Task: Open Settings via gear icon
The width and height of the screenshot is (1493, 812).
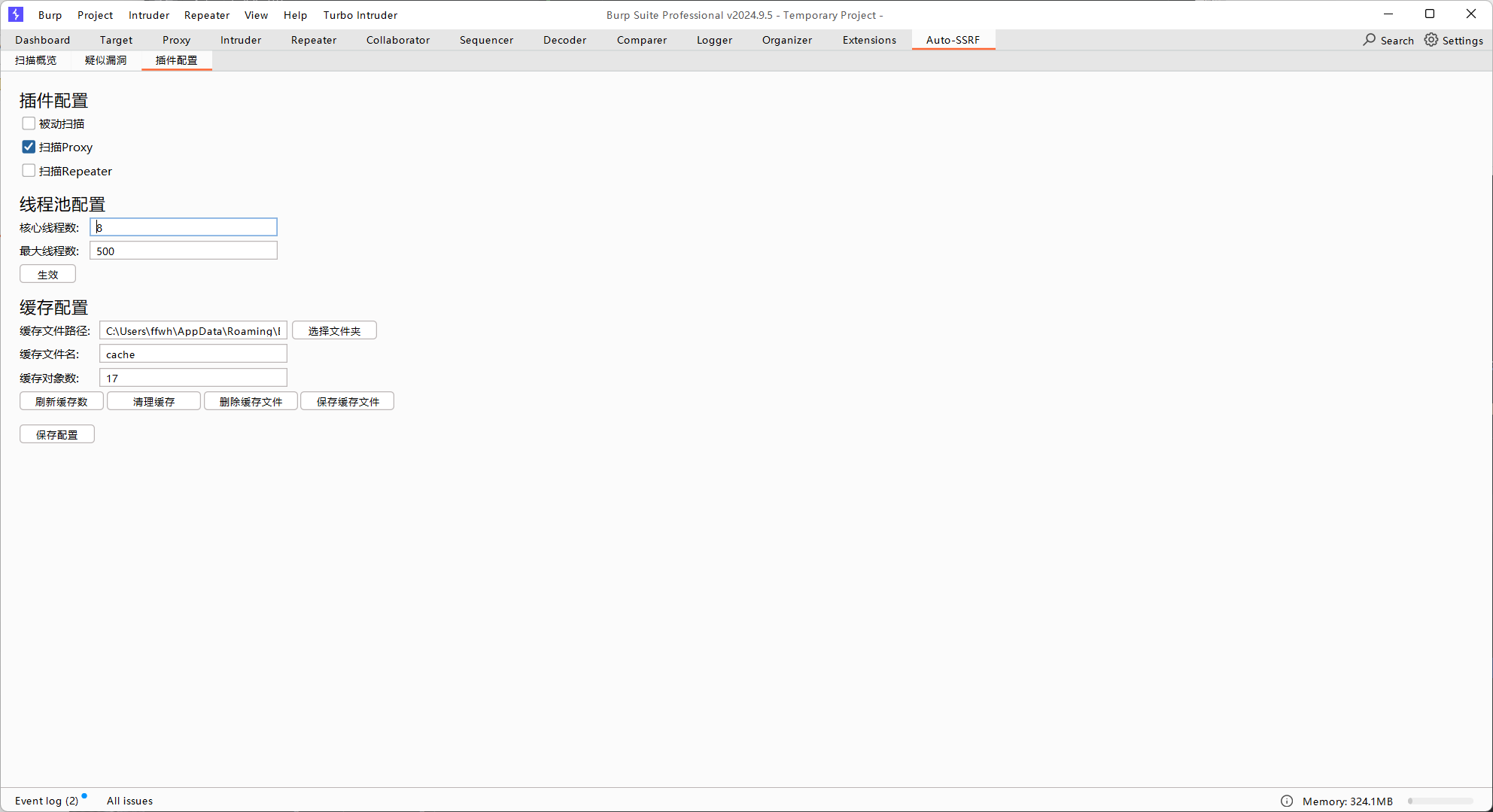Action: [x=1431, y=40]
